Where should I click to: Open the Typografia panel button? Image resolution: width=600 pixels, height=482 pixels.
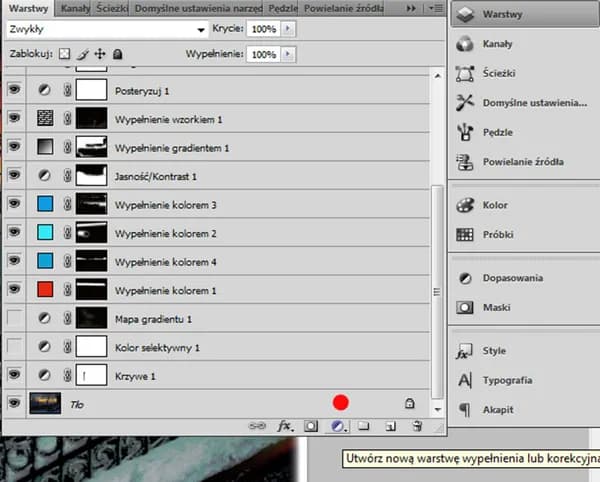click(506, 380)
